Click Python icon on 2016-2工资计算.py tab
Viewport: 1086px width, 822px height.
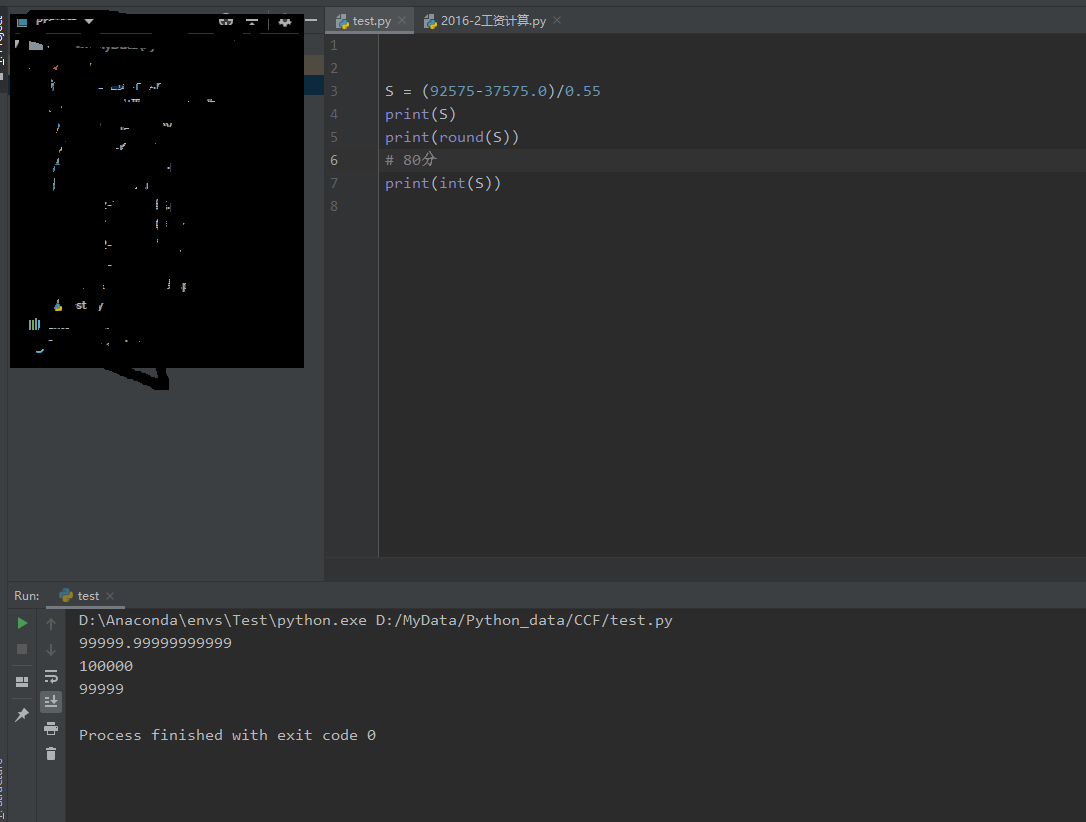[x=430, y=21]
